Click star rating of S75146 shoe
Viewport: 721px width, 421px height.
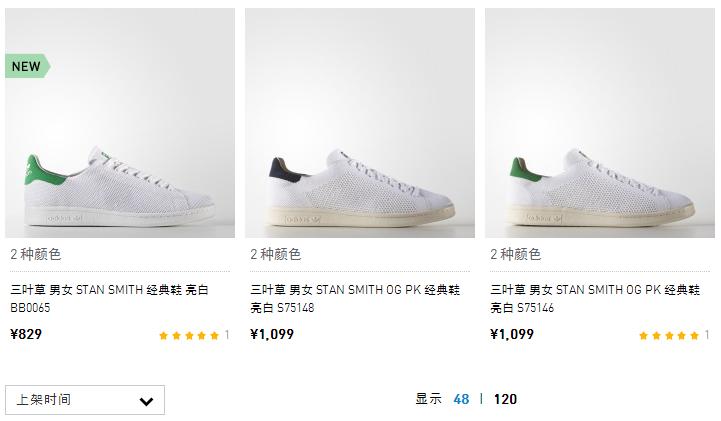(669, 336)
